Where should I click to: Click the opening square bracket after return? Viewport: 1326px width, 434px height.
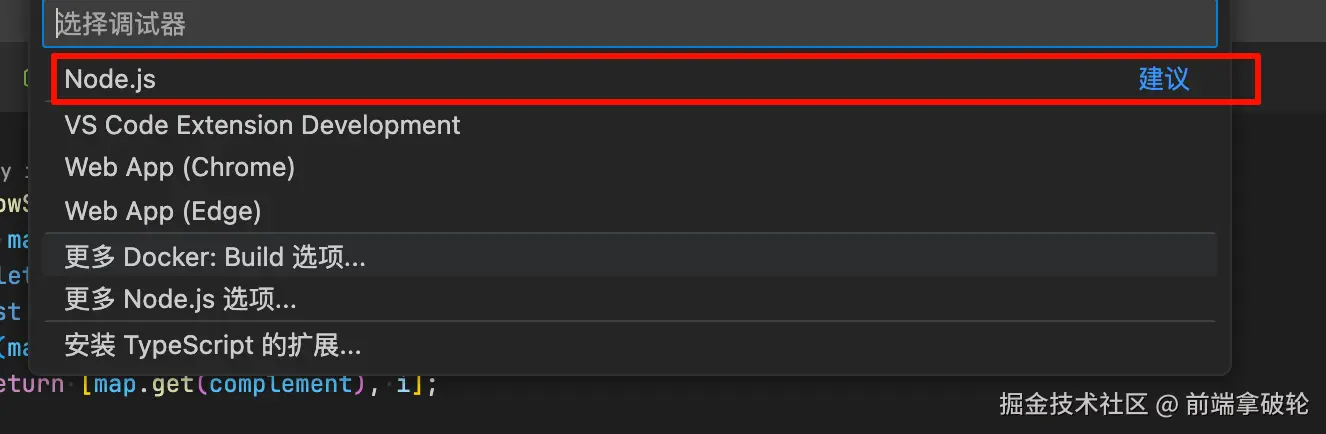88,384
